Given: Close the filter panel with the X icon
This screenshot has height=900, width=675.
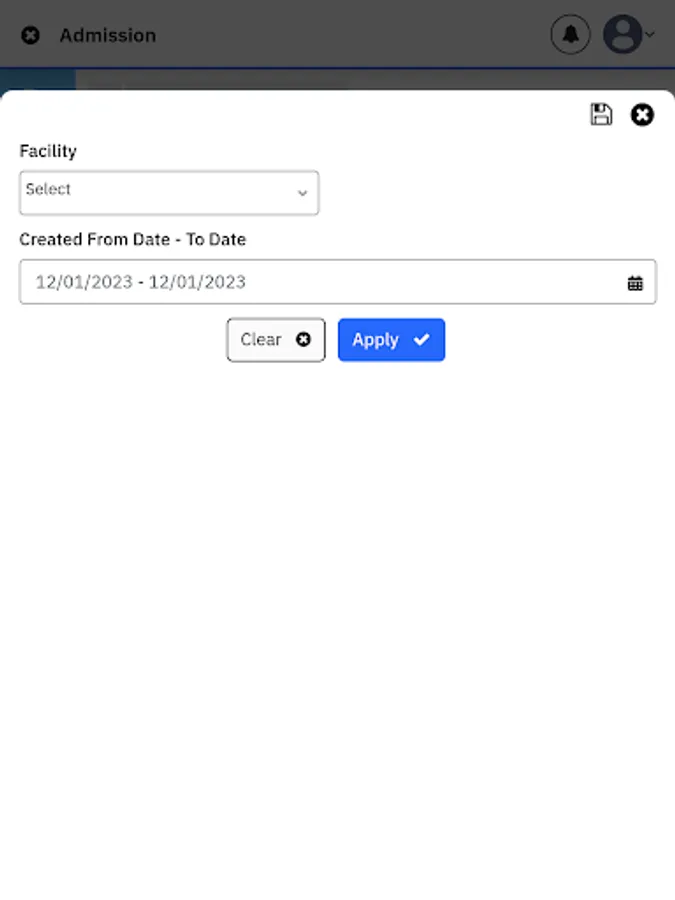Looking at the screenshot, I should 642,115.
